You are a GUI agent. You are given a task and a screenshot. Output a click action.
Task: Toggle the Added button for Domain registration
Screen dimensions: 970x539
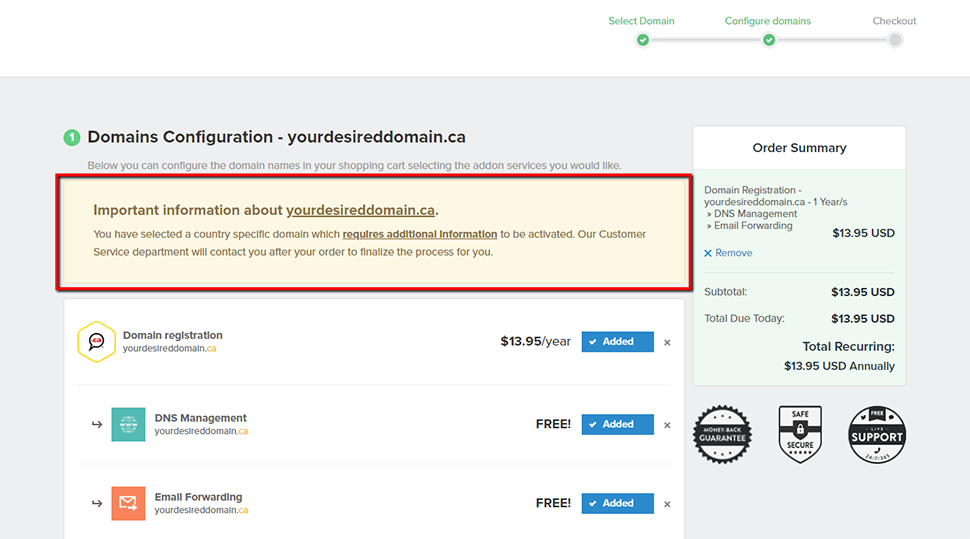point(617,342)
